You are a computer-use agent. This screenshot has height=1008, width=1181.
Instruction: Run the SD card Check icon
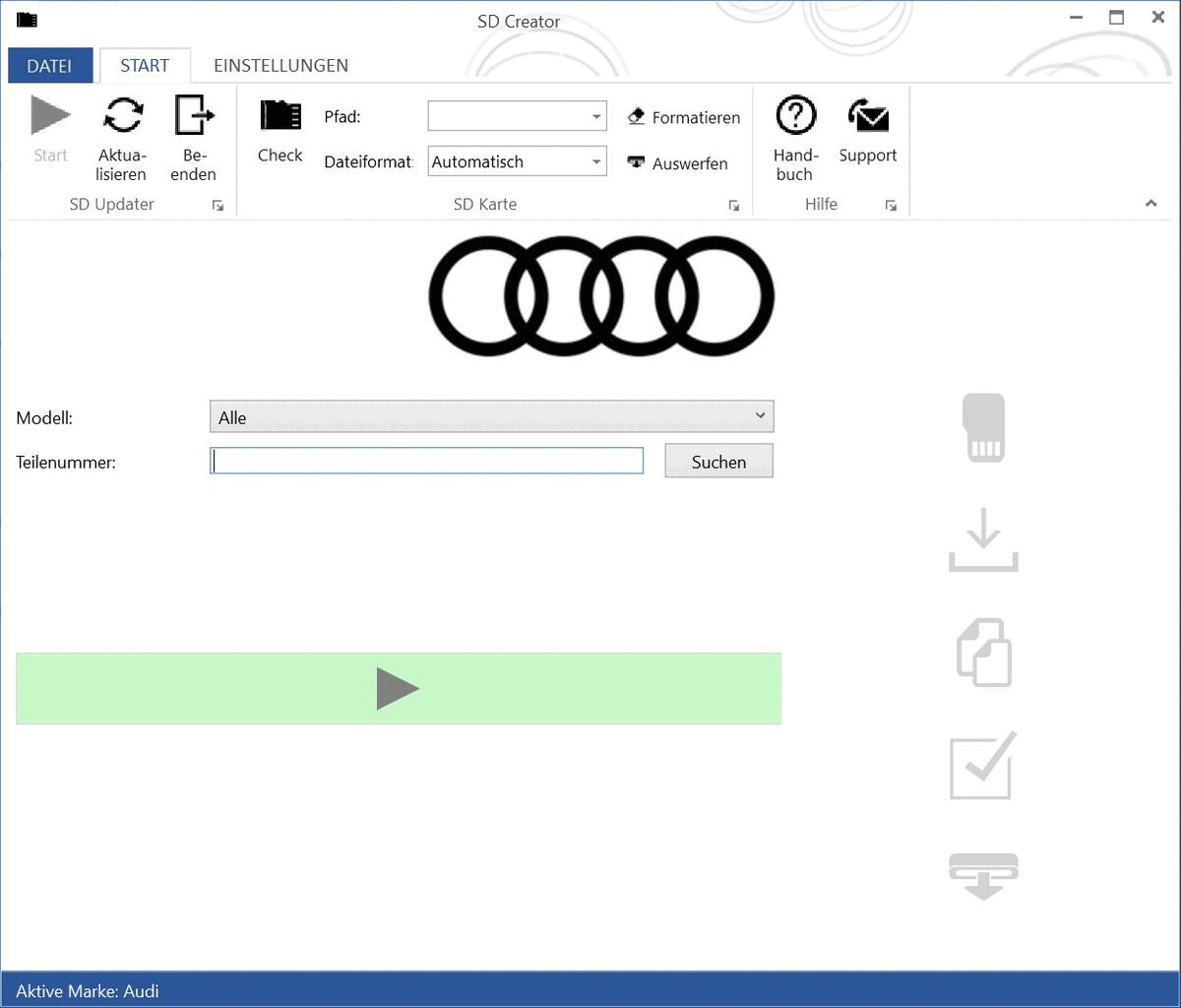tap(280, 116)
